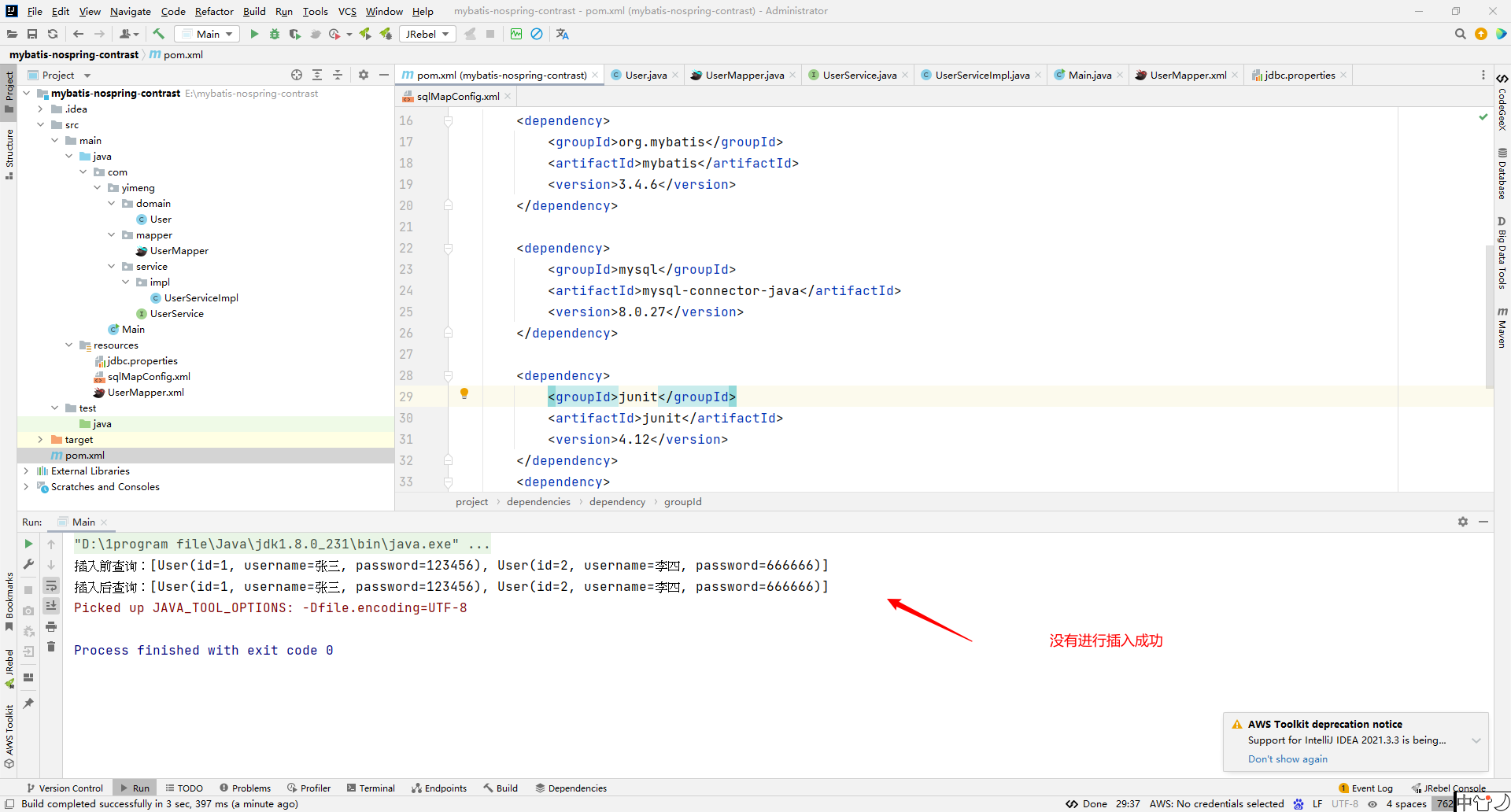Open the Refactor menu
This screenshot has width=1511, height=812.
tap(214, 11)
